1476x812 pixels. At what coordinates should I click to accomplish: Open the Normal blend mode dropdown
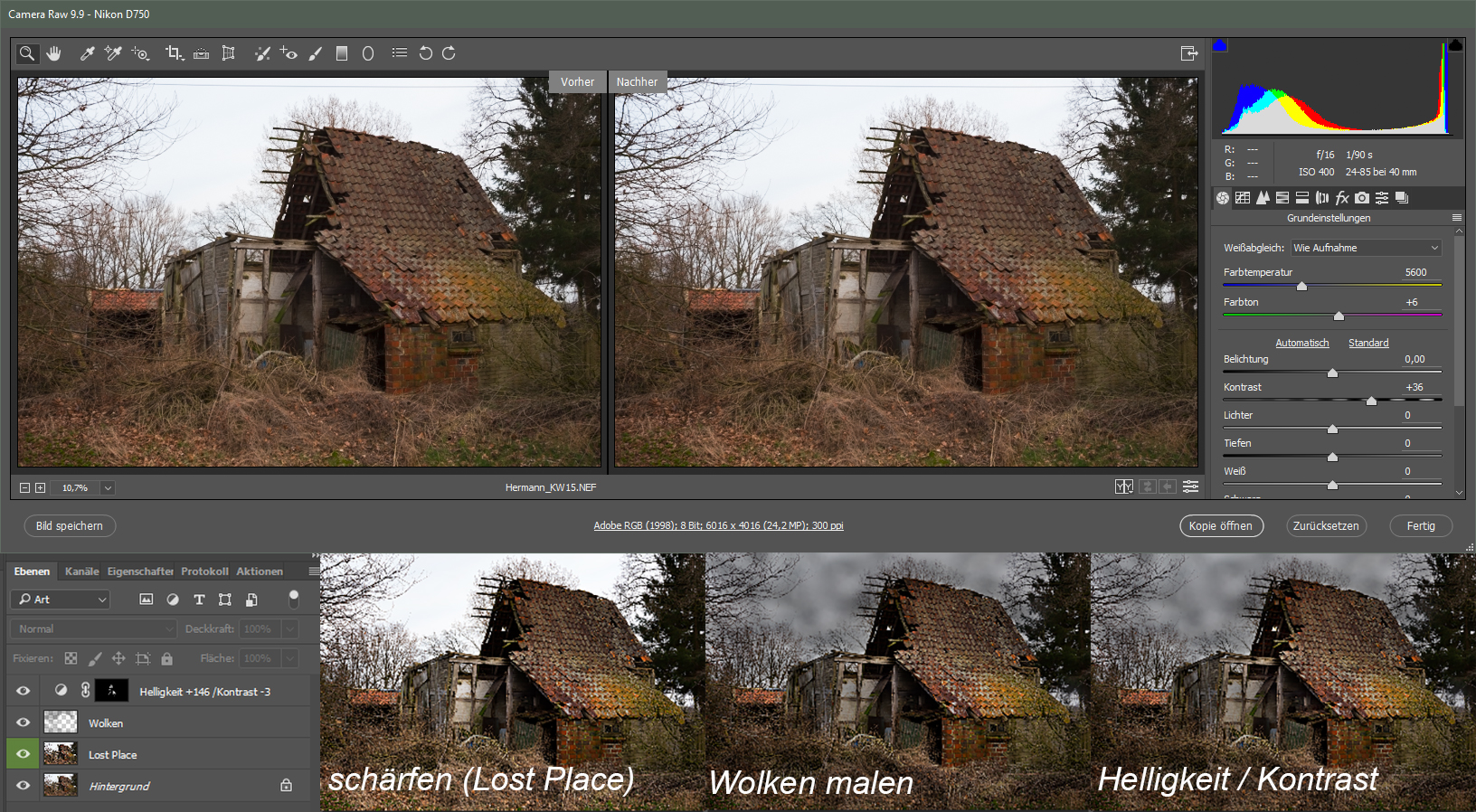[x=93, y=628]
